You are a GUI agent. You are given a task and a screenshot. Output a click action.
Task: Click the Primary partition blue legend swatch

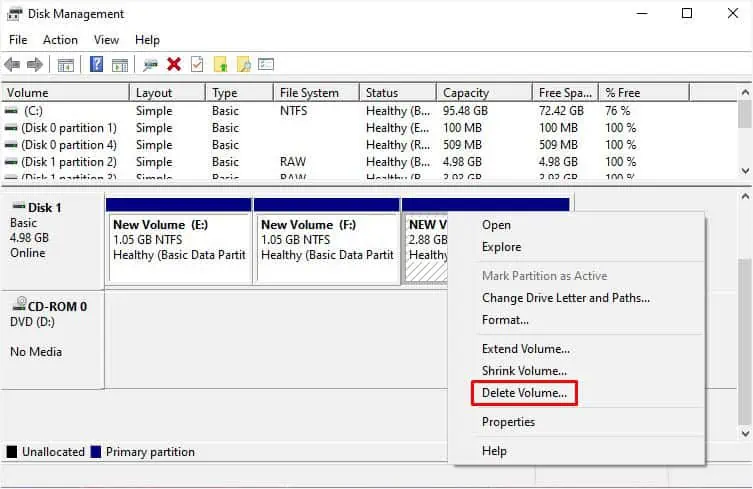point(96,452)
